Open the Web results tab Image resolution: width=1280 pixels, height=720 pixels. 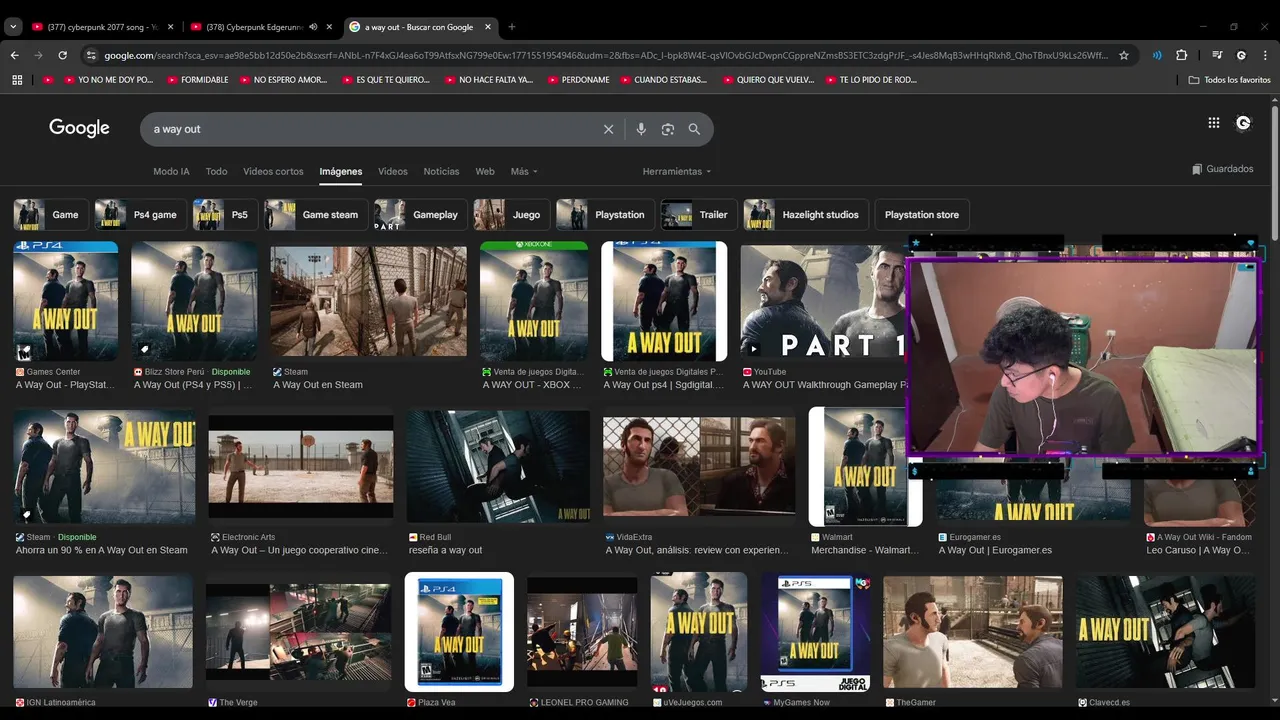pyautogui.click(x=485, y=171)
